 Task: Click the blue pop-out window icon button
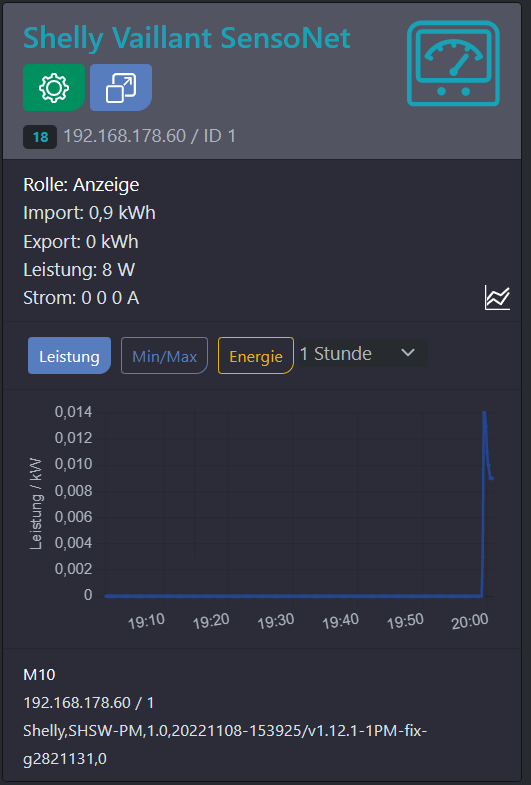click(121, 88)
